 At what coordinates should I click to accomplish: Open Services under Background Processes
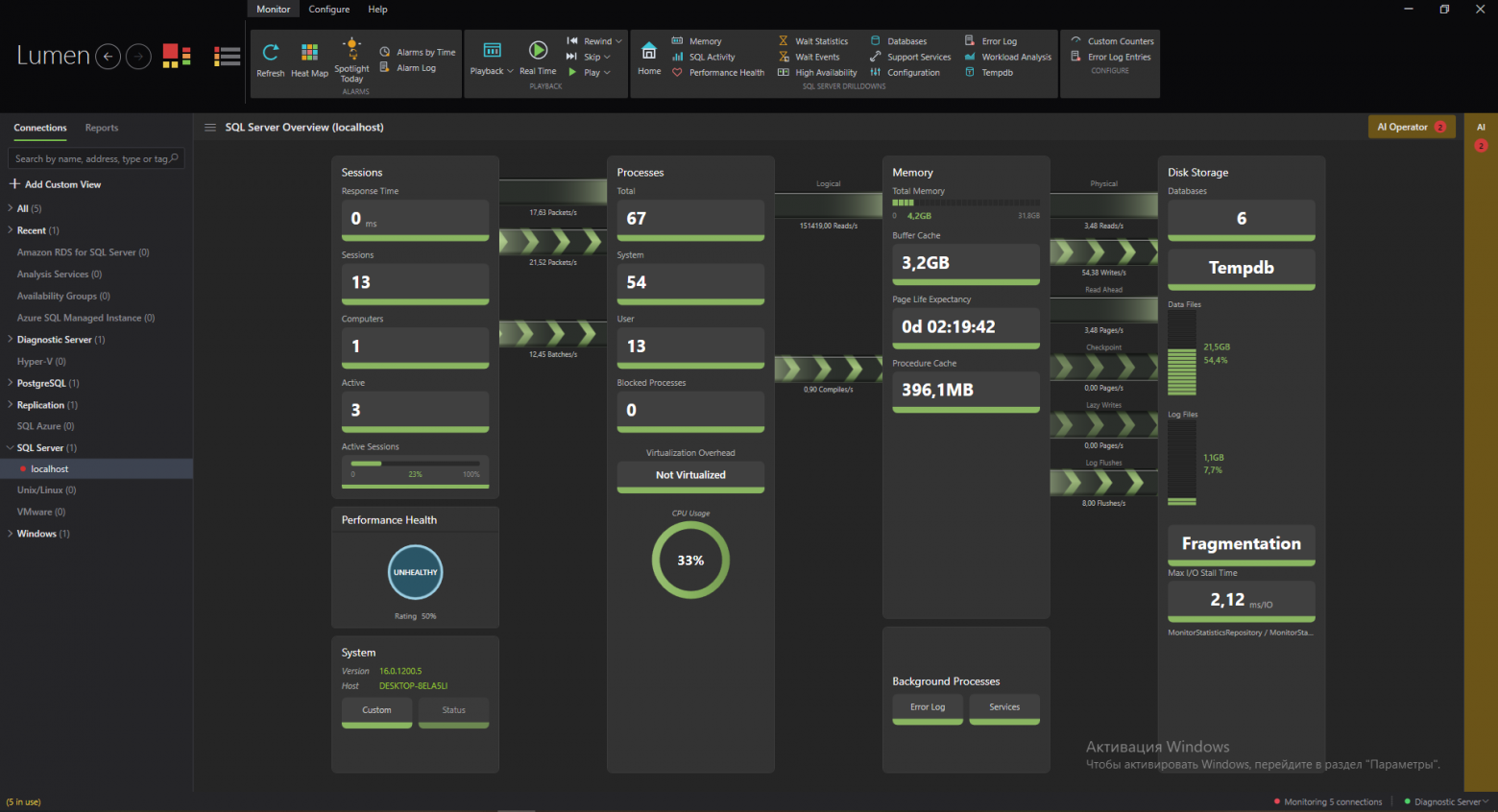tap(1004, 708)
